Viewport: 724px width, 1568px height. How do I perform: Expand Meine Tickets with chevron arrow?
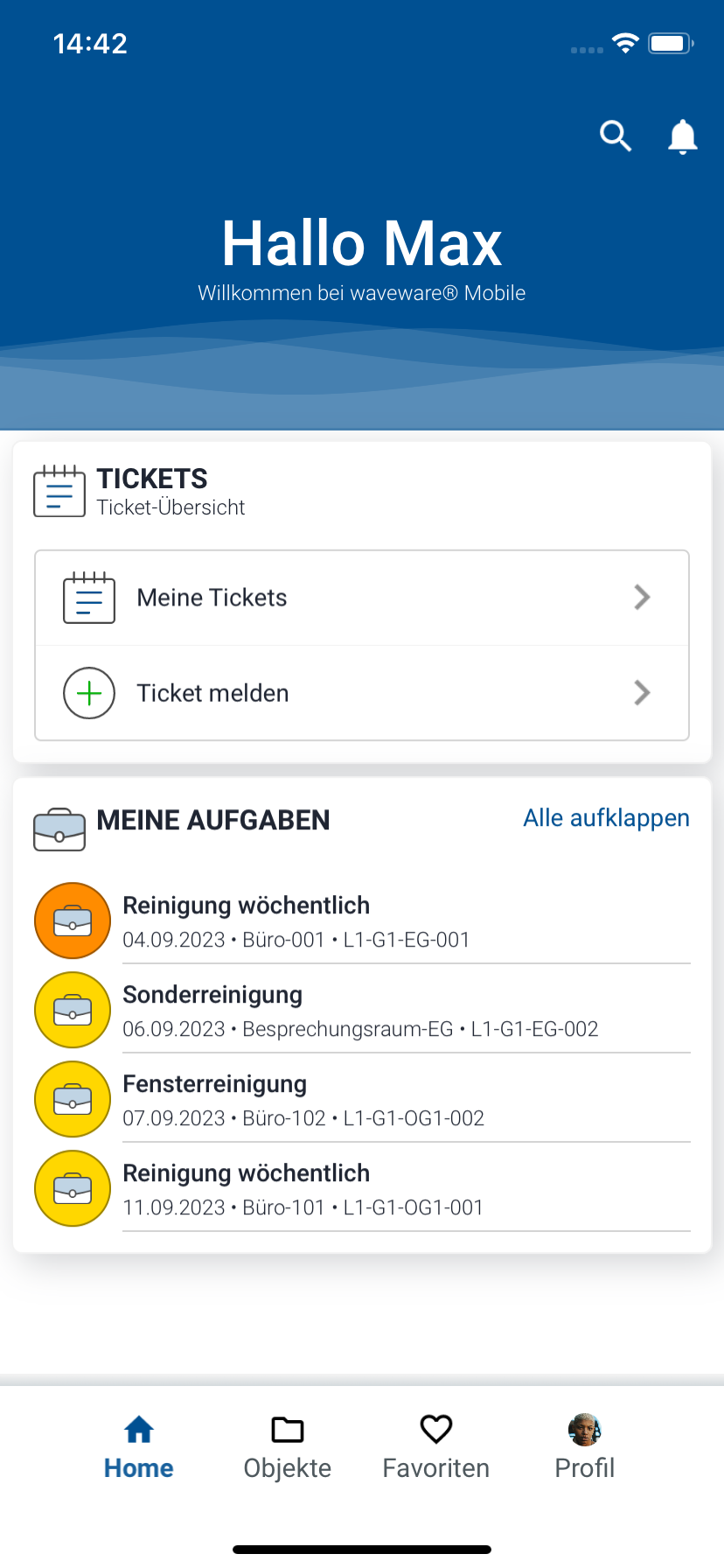(642, 598)
